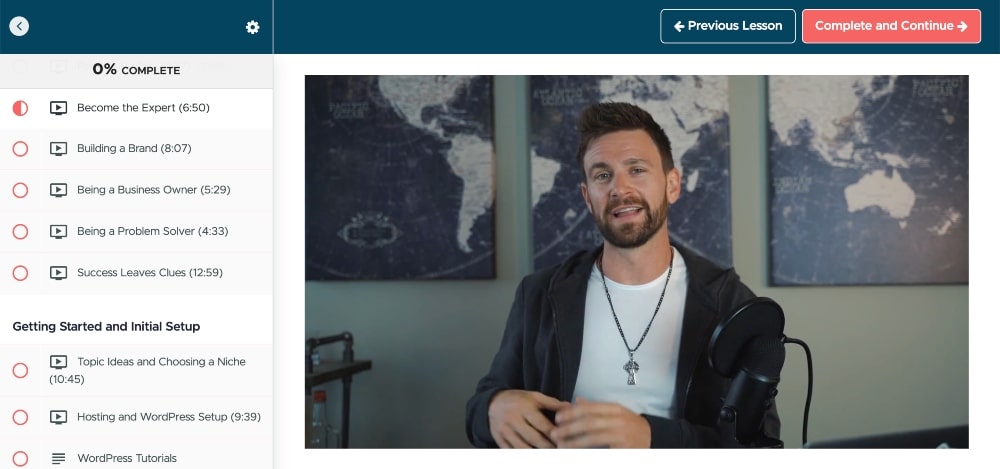Click video icon beside Become the Expert

click(x=58, y=108)
